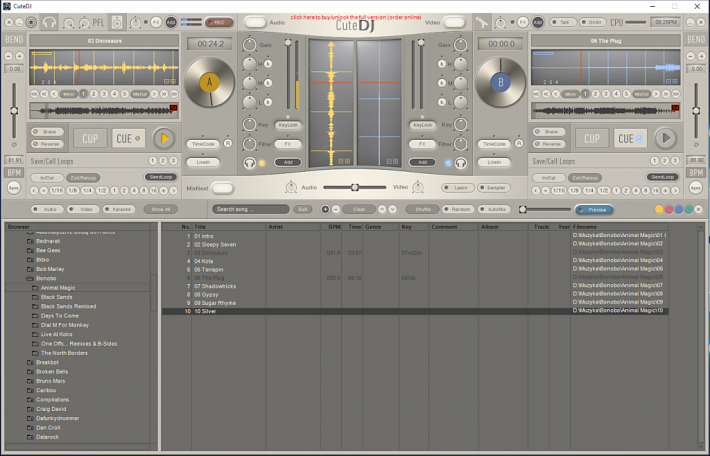Toggle AutoMix mode

pos(494,209)
